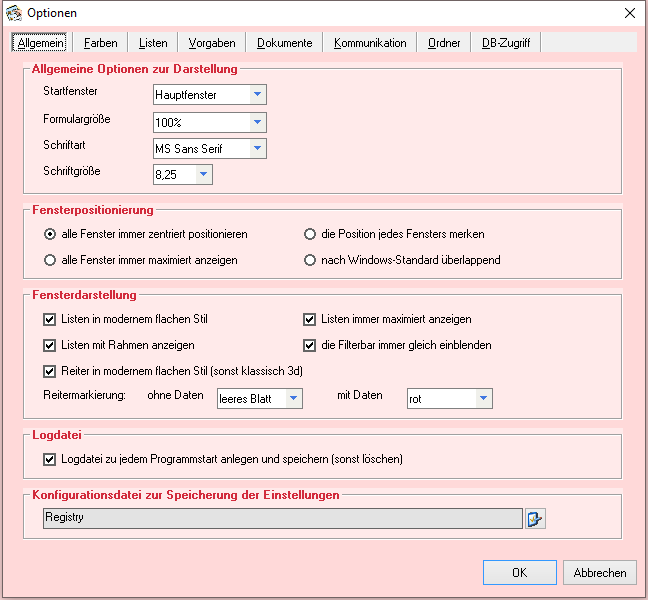Go to the DB-Zugriff tab

(x=506, y=43)
